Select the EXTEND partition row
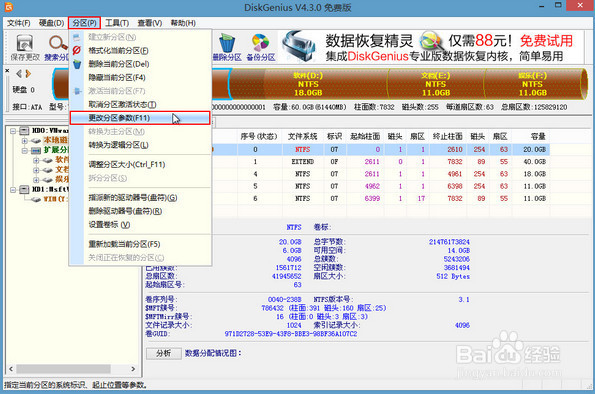This screenshot has height=394, width=595. click(x=381, y=162)
